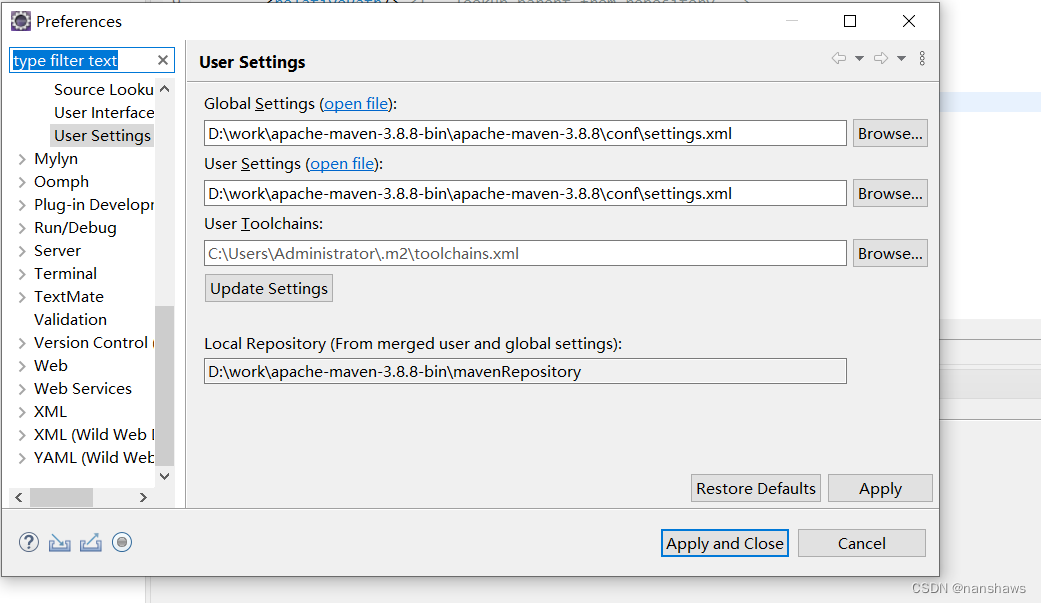This screenshot has height=603, width=1041.
Task: Expand the Web Services tree node
Action: (22, 389)
